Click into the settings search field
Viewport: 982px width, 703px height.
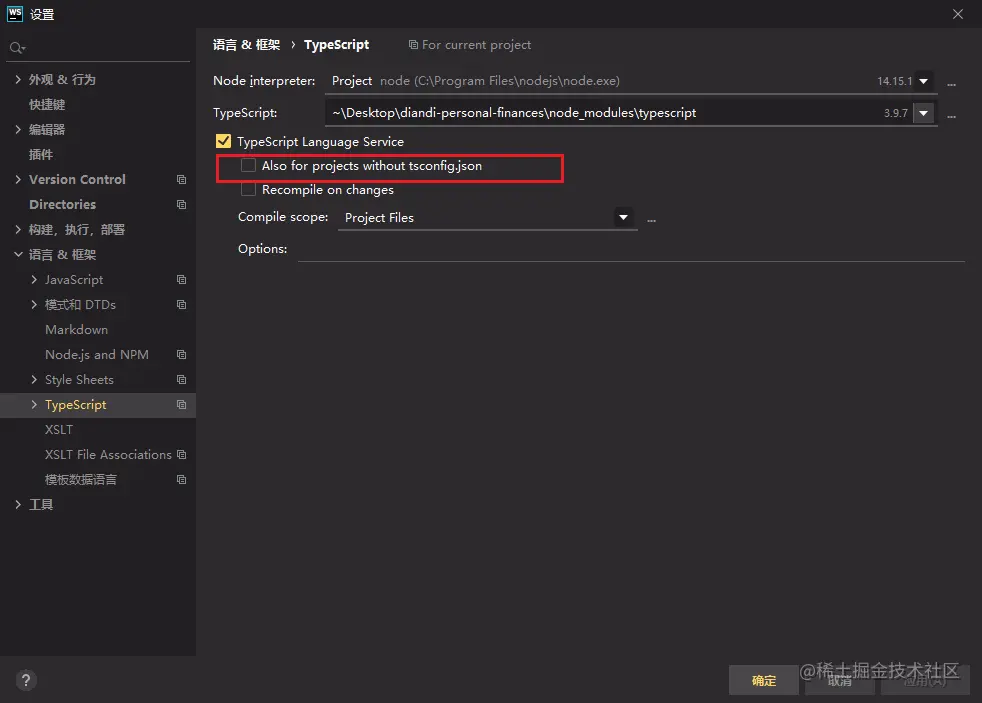pos(98,48)
